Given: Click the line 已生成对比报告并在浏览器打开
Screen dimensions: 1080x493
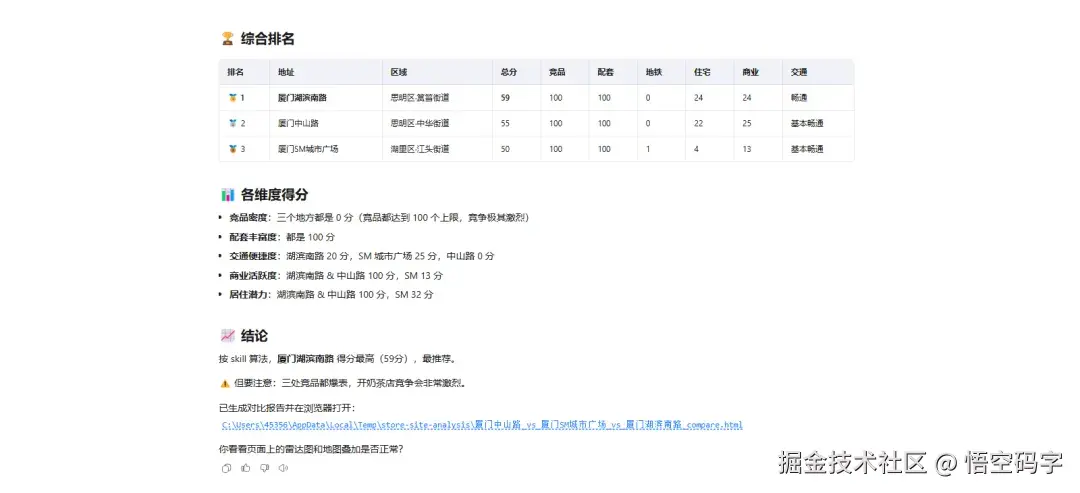Looking at the screenshot, I should pyautogui.click(x=287, y=408).
